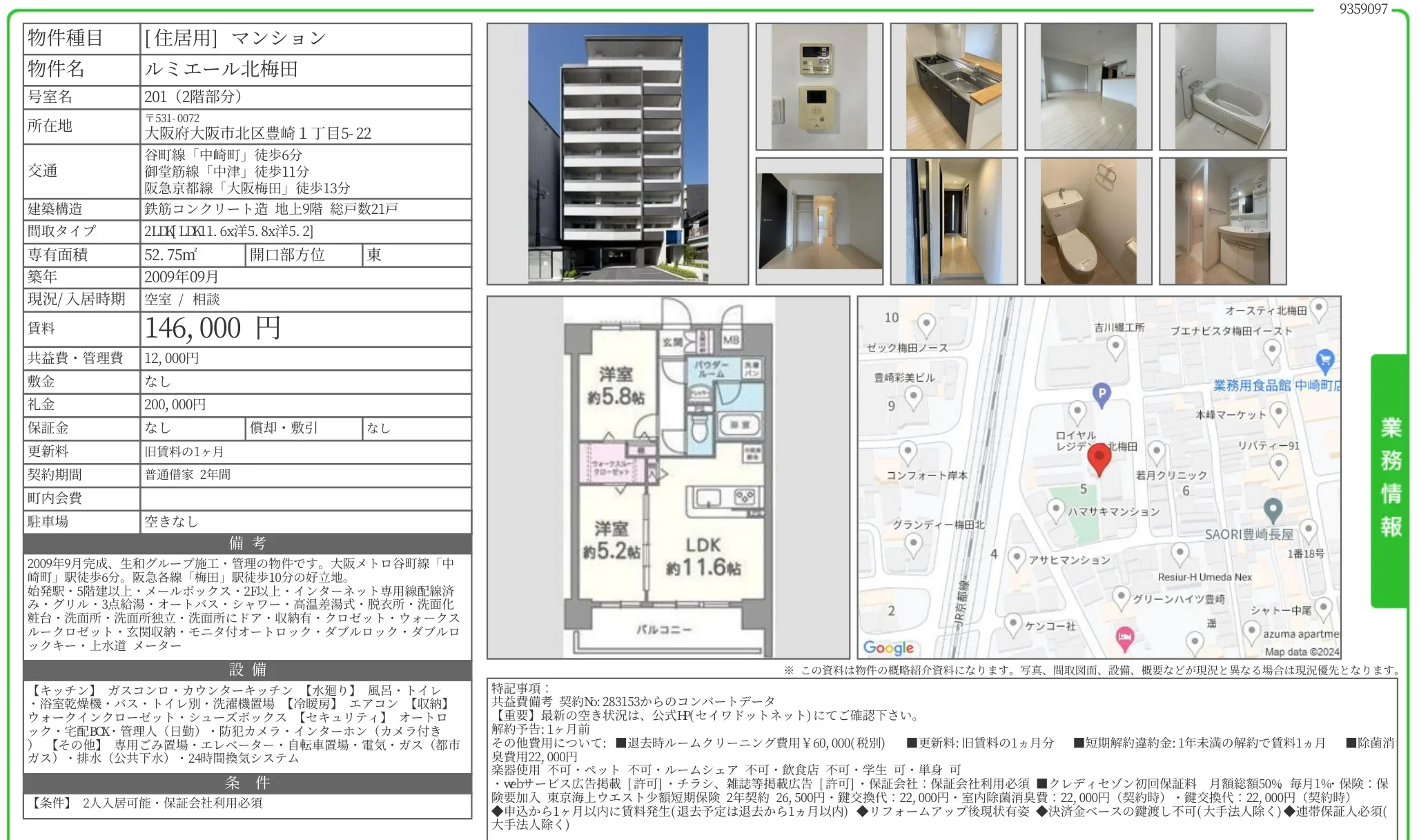Screen dimensions: 1419x840
Task: Click the 若月クリニック map pin
Action: [1157, 453]
